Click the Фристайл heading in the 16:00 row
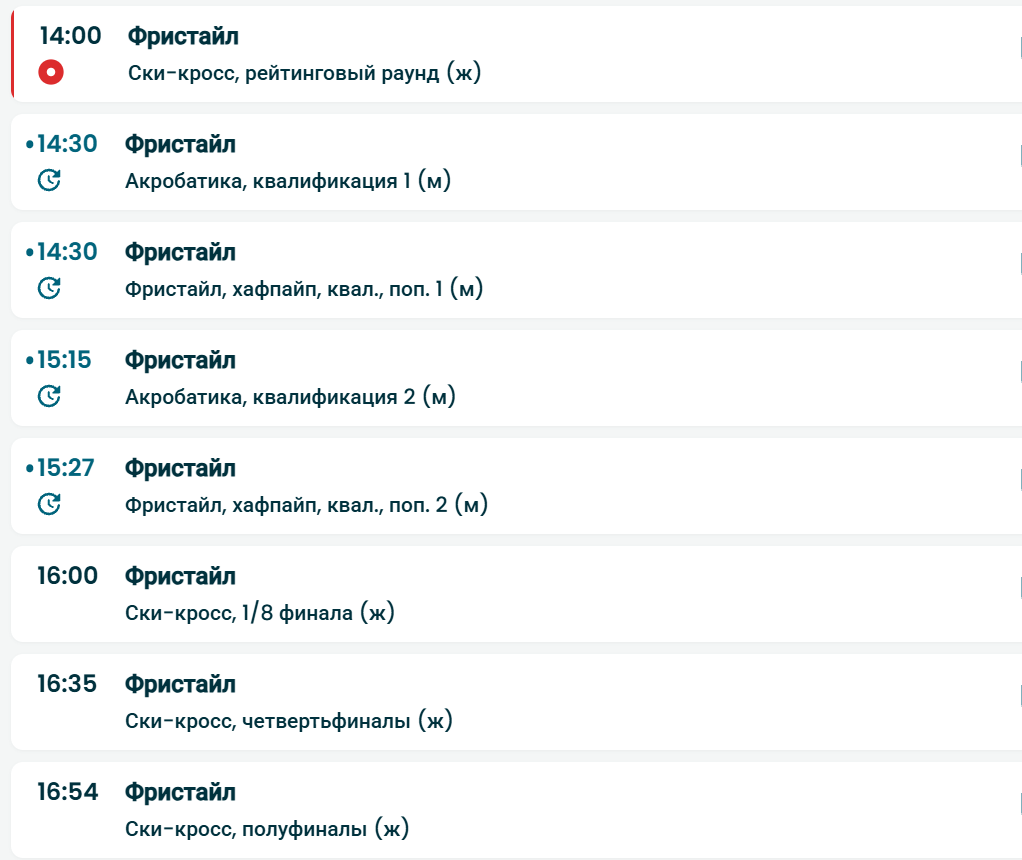This screenshot has height=860, width=1022. 180,576
